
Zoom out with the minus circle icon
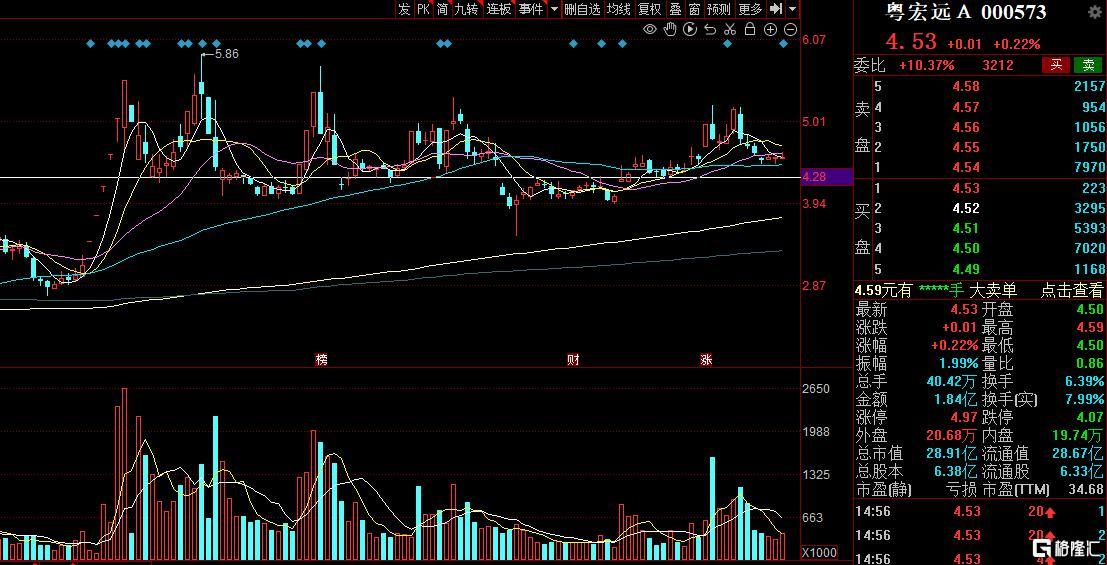(791, 29)
